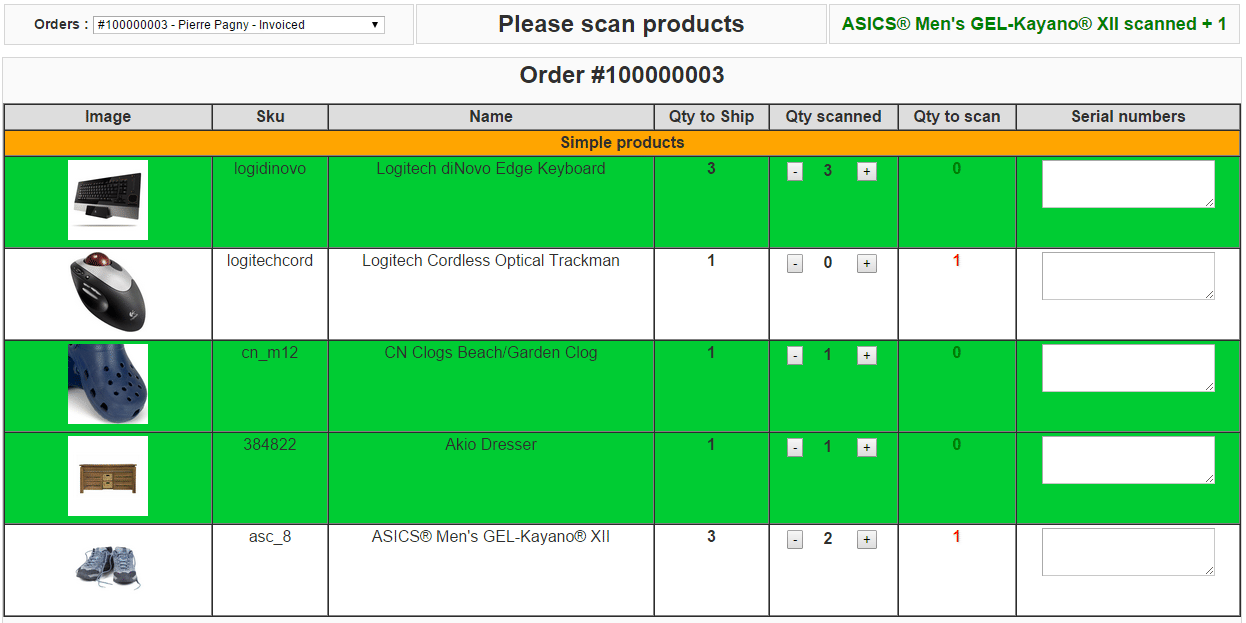This screenshot has height=623, width=1246.
Task: Decrease scanned quantity for Akio Dresser
Action: (795, 448)
